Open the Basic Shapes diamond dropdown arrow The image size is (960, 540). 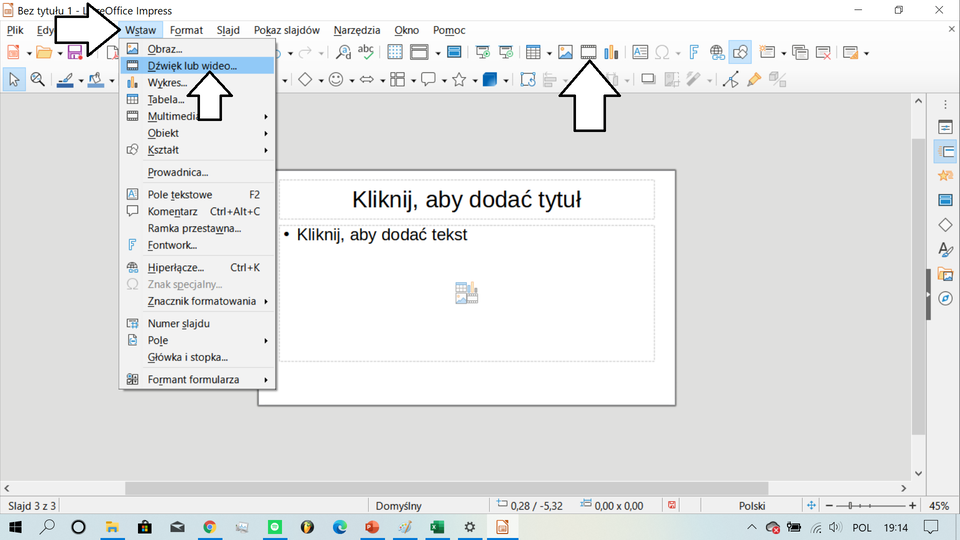(x=321, y=80)
